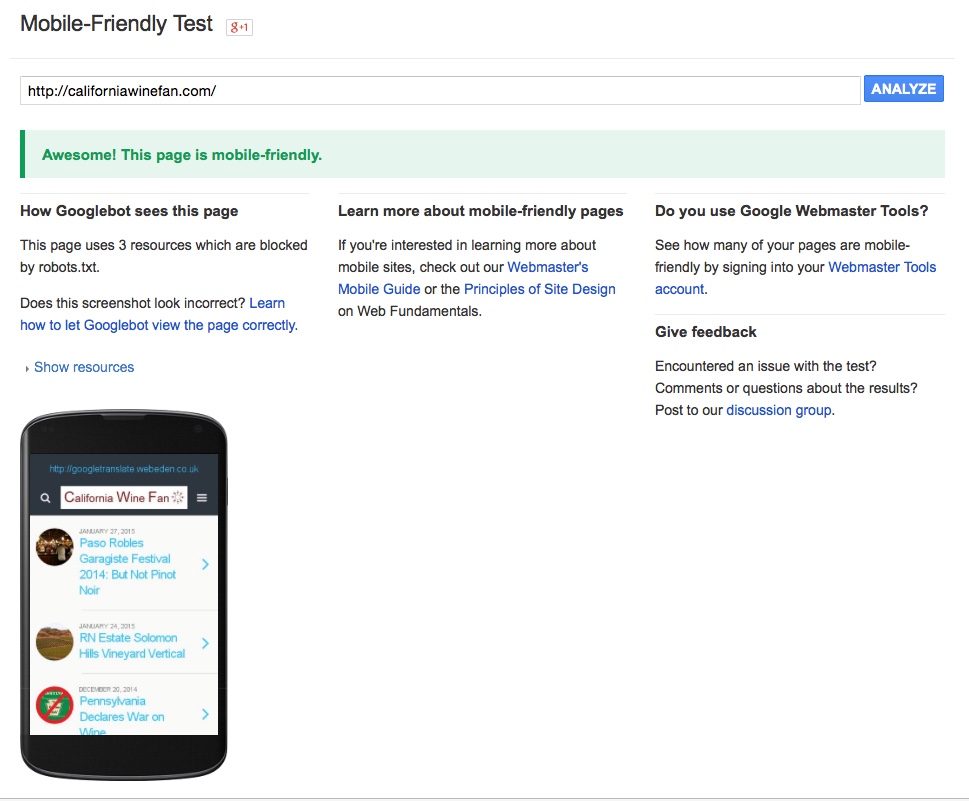Image resolution: width=969 pixels, height=801 pixels.
Task: Expand the Show resources disclosure triangle
Action: (27, 368)
